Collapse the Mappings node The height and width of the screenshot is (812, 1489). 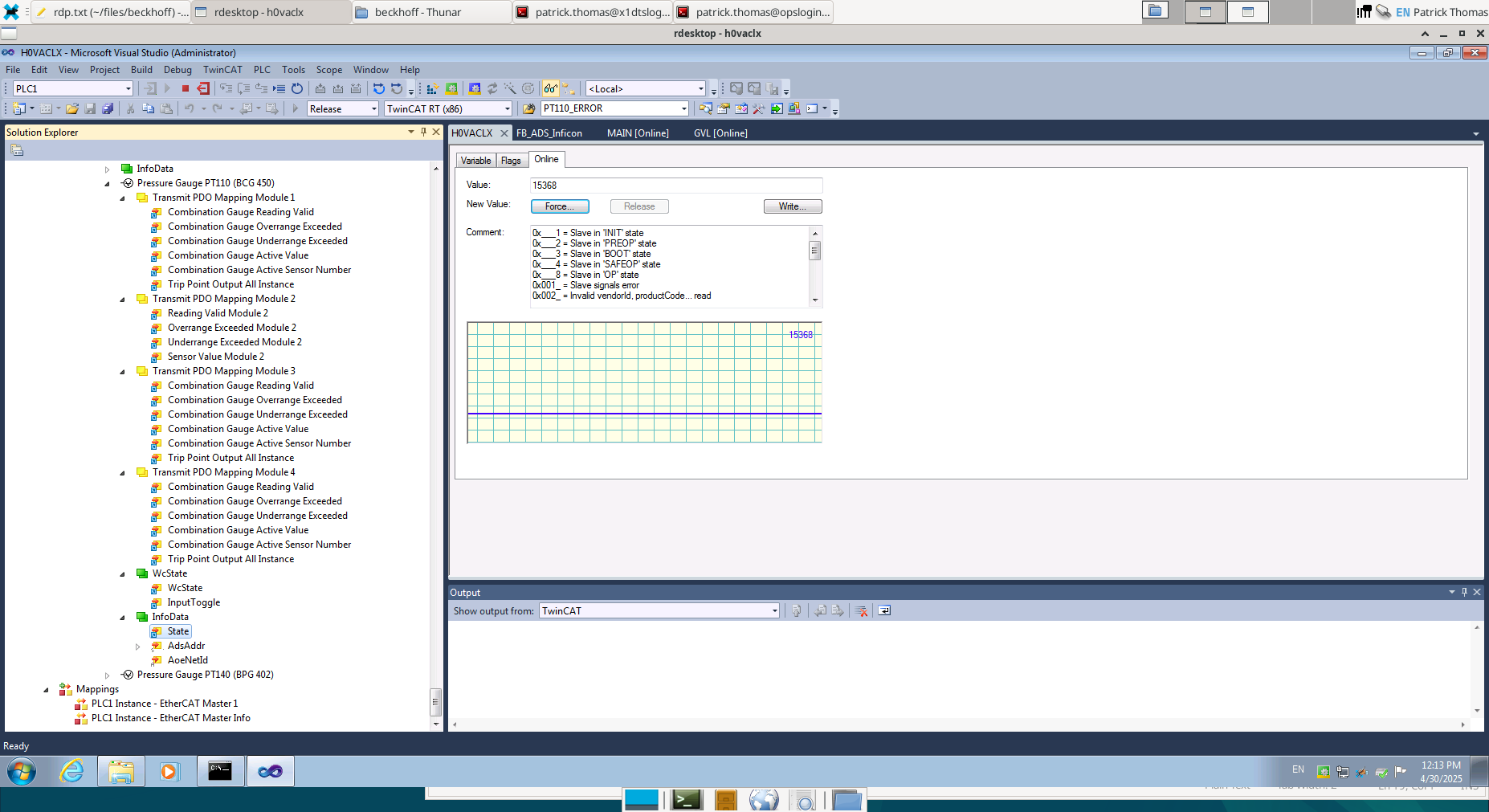coord(47,690)
